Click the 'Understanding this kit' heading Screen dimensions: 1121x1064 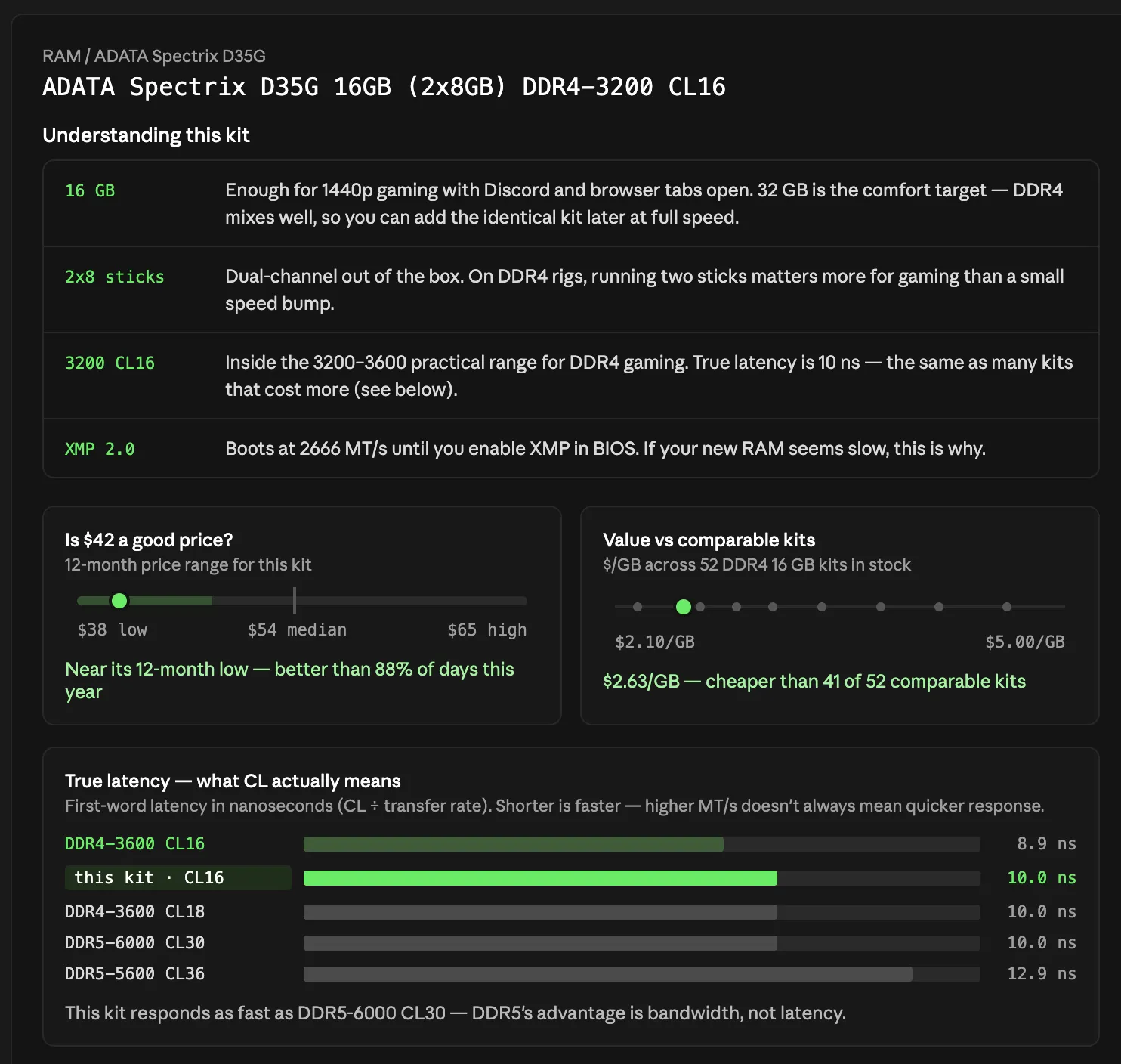(x=146, y=135)
